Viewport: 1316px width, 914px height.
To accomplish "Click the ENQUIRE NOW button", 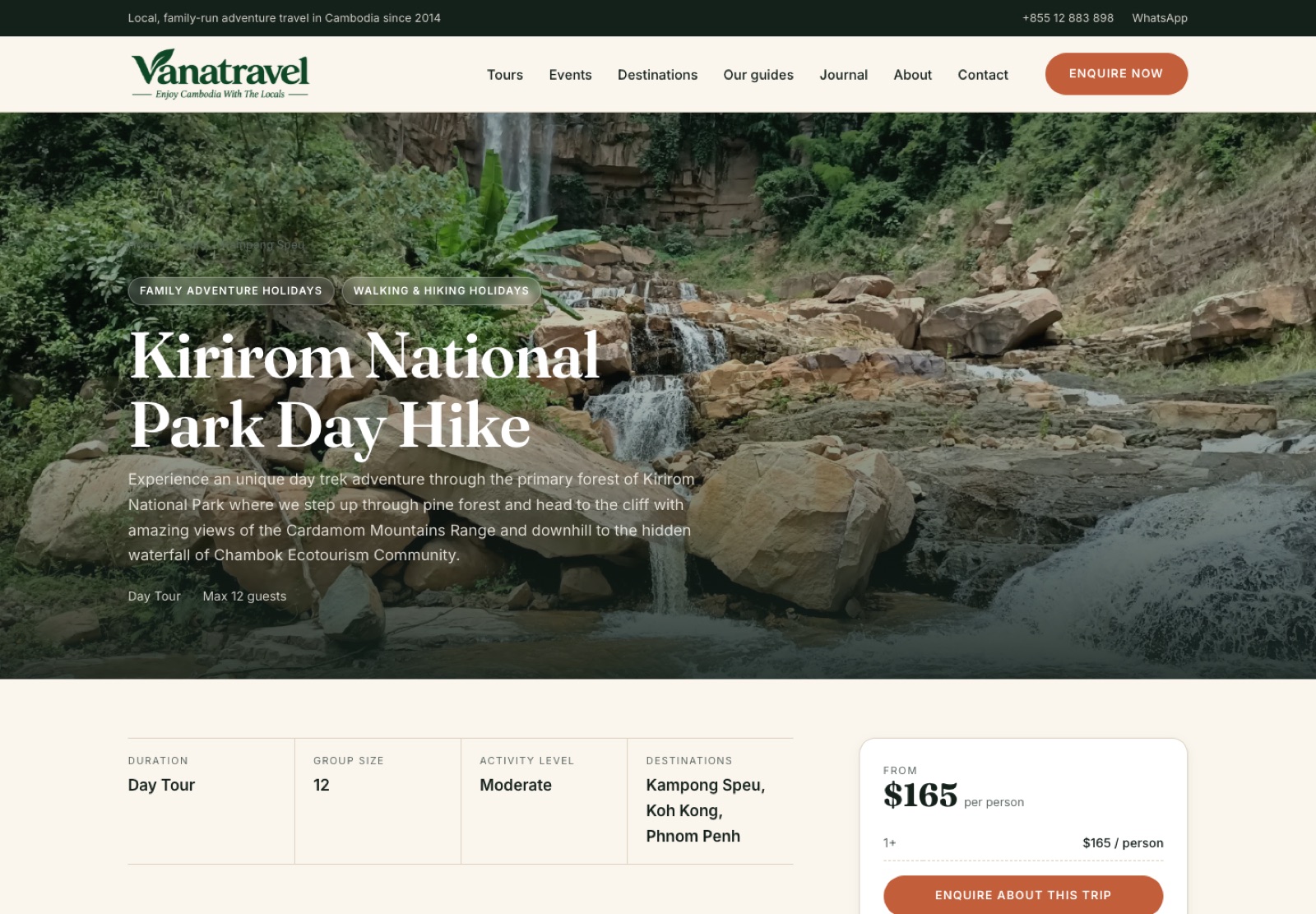I will tap(1116, 74).
